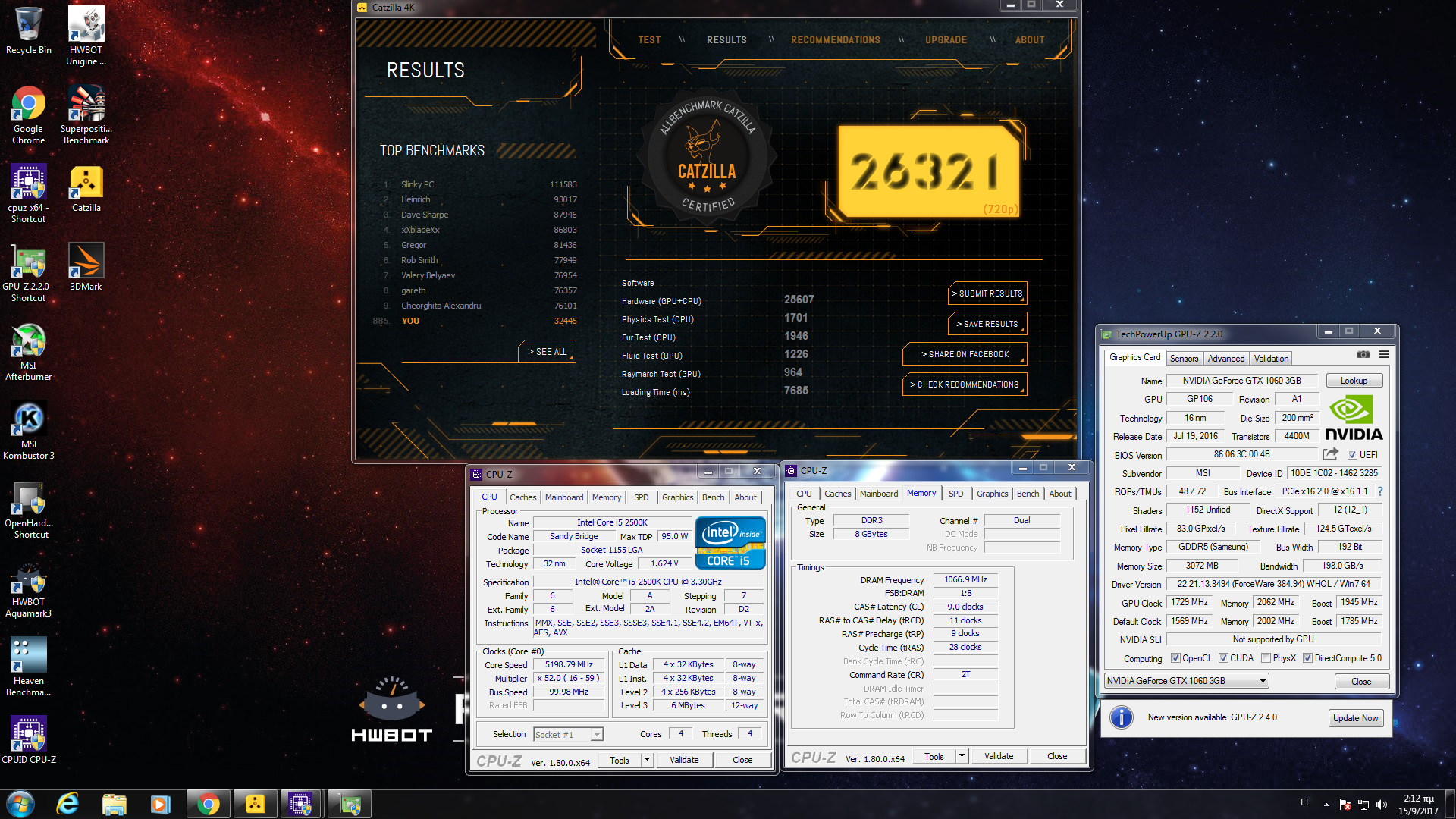Click volume speaker tray icon
The height and width of the screenshot is (819, 1456).
[1381, 805]
